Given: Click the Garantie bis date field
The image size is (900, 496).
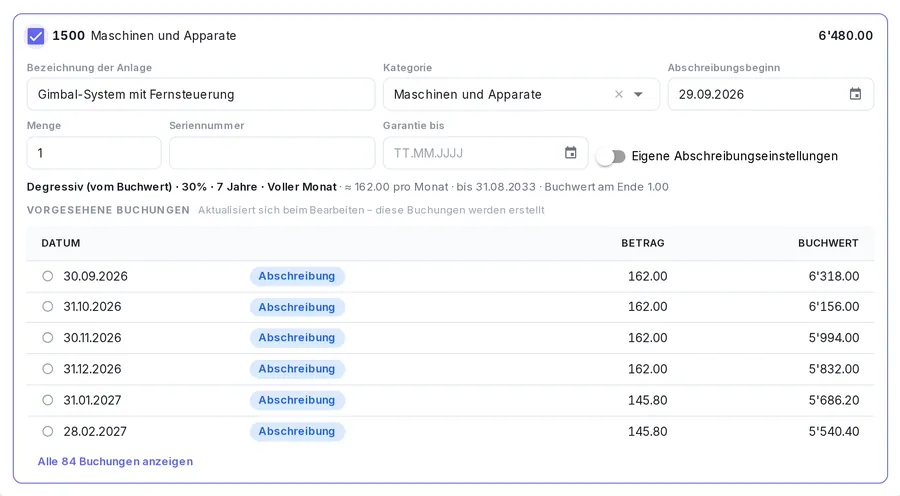Looking at the screenshot, I should pyautogui.click(x=486, y=153).
